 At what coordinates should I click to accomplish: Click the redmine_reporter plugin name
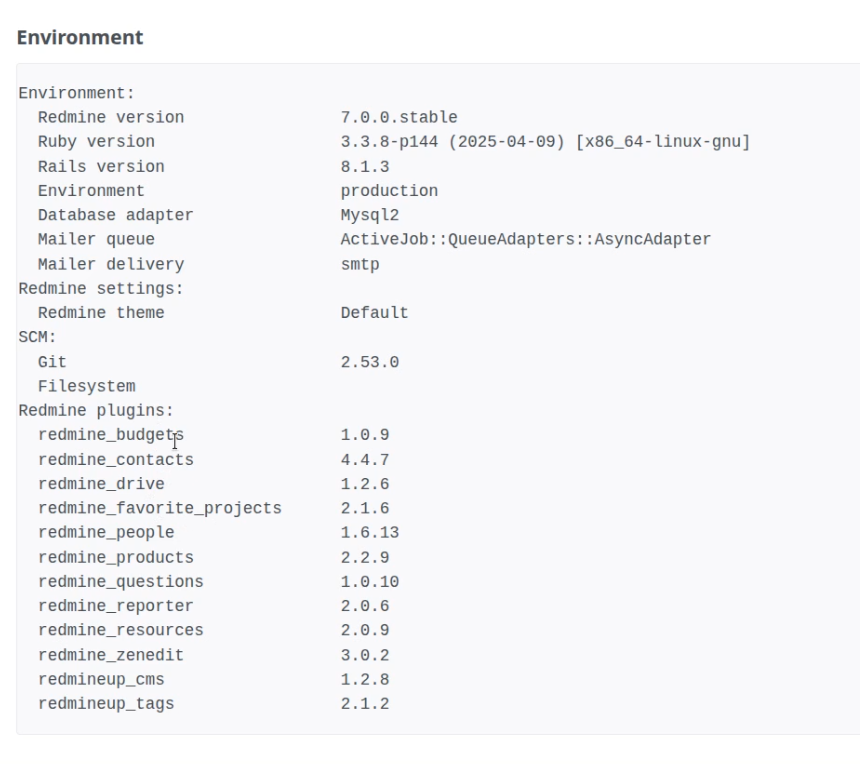(x=116, y=605)
